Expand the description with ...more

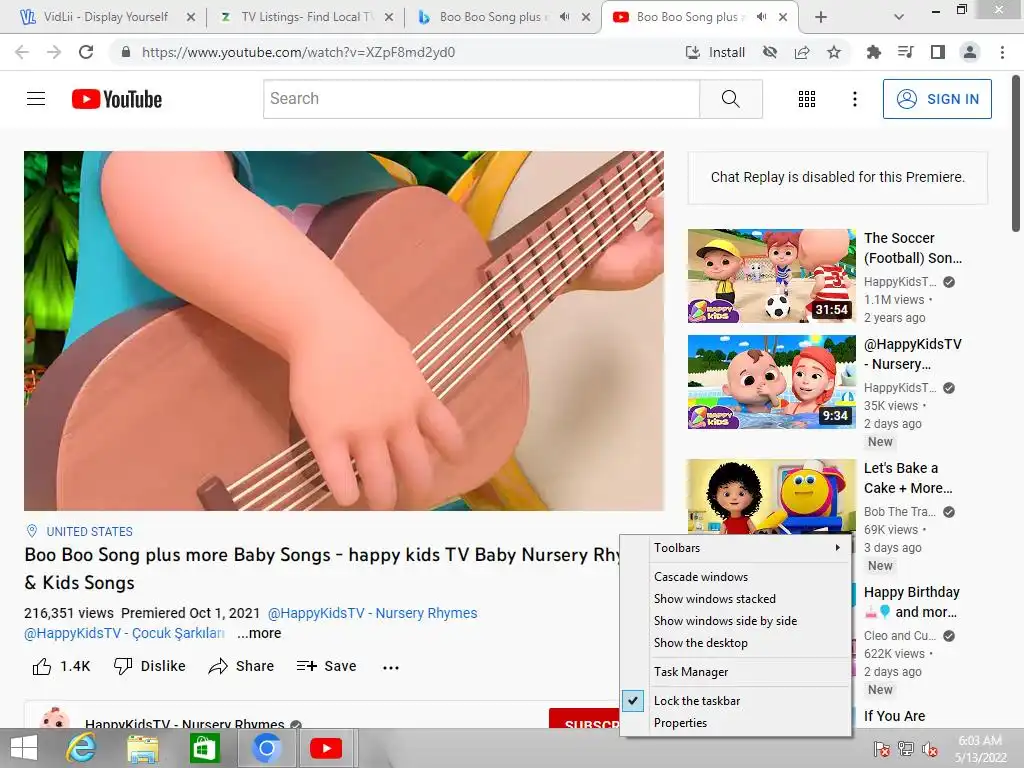[259, 633]
